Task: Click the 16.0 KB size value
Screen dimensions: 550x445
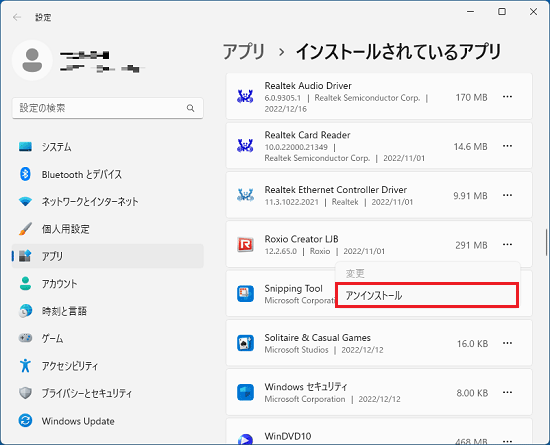Action: pyautogui.click(x=472, y=344)
